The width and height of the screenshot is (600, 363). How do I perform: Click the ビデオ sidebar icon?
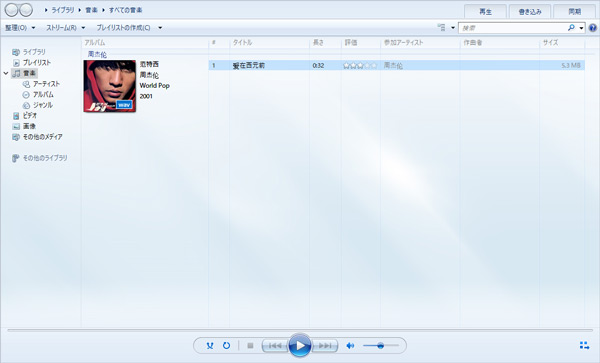16,116
